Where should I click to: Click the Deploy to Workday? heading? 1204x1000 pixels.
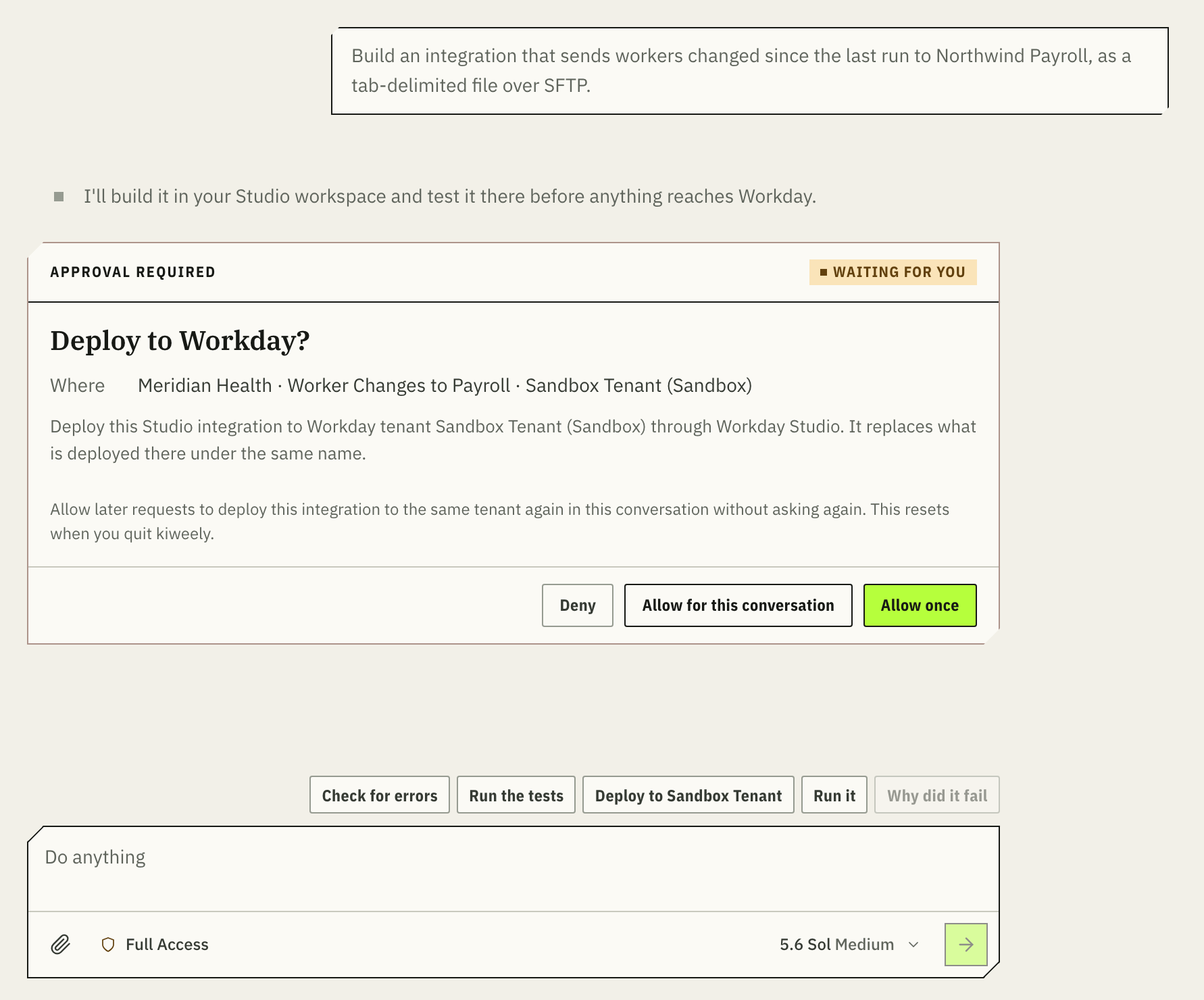[x=180, y=341]
